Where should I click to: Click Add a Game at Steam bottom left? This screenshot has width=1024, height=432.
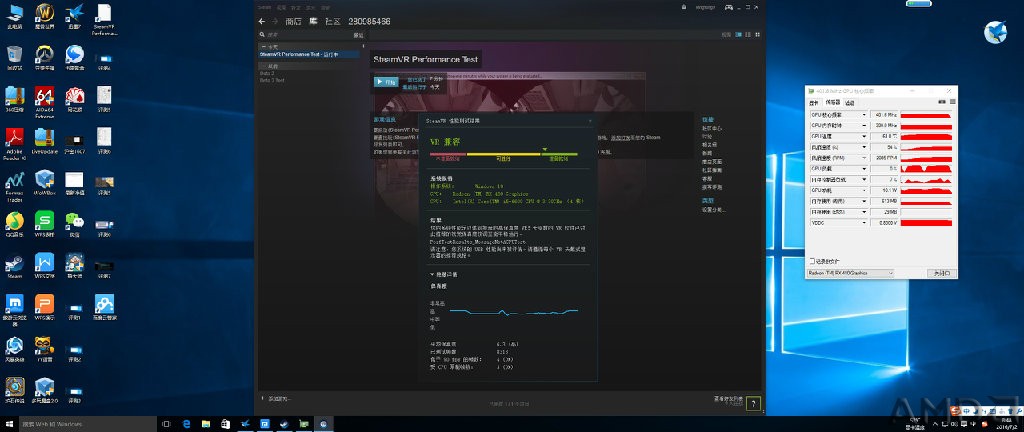click(x=276, y=399)
